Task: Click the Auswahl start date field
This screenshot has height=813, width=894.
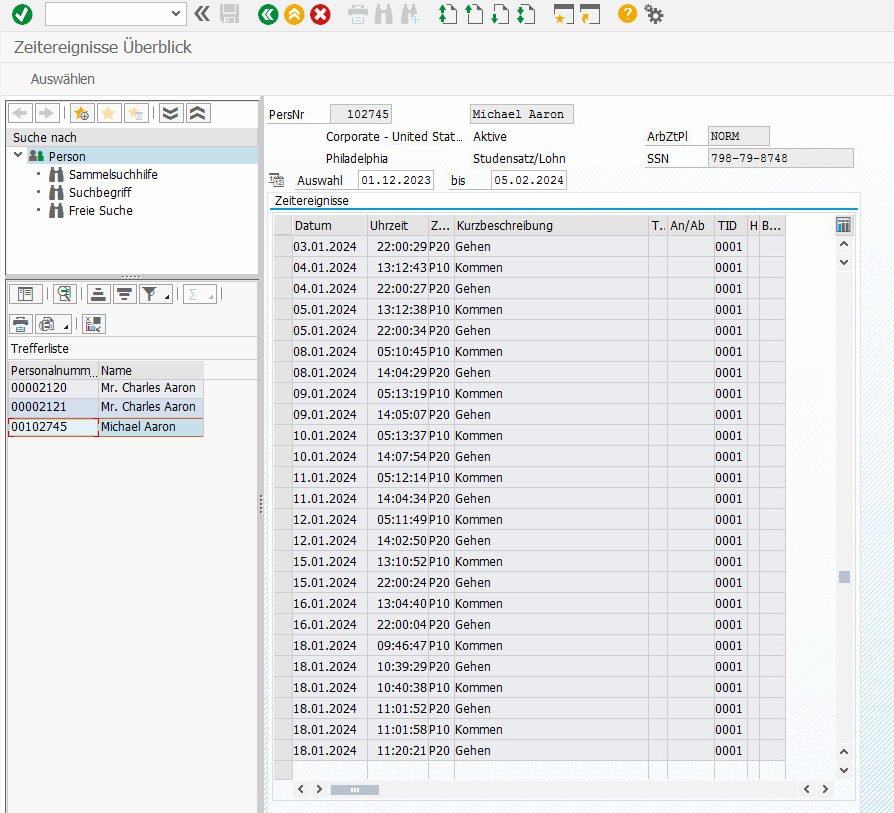Action: [x=395, y=180]
